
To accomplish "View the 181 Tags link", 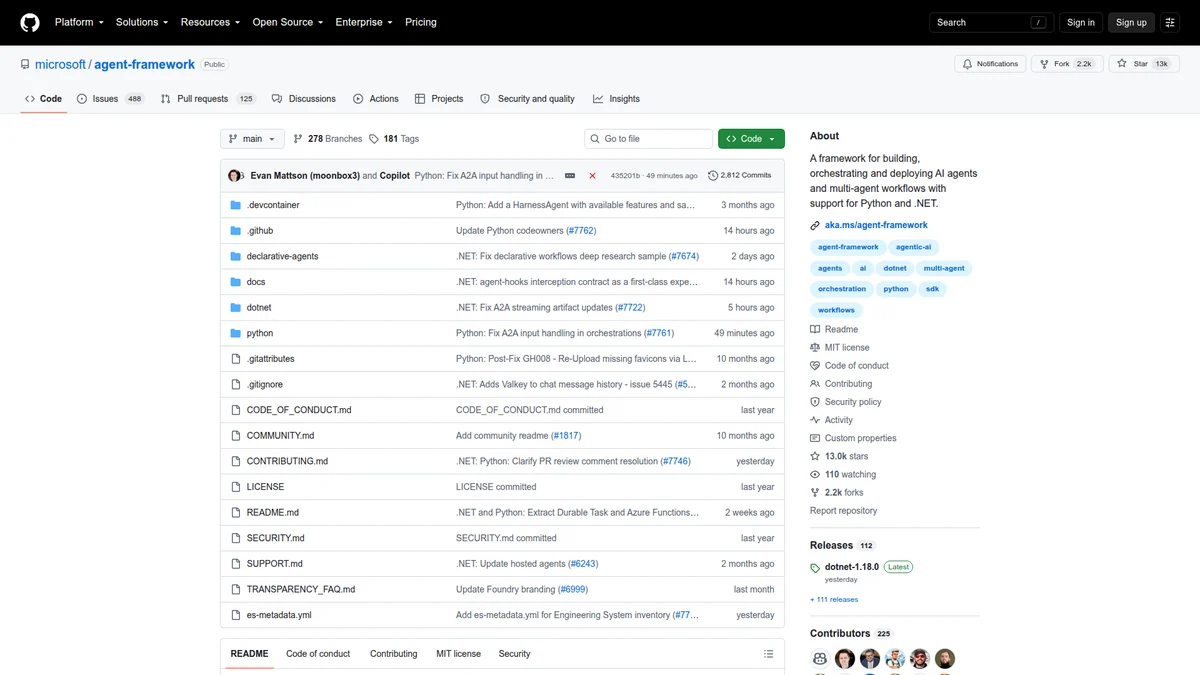I will [394, 139].
